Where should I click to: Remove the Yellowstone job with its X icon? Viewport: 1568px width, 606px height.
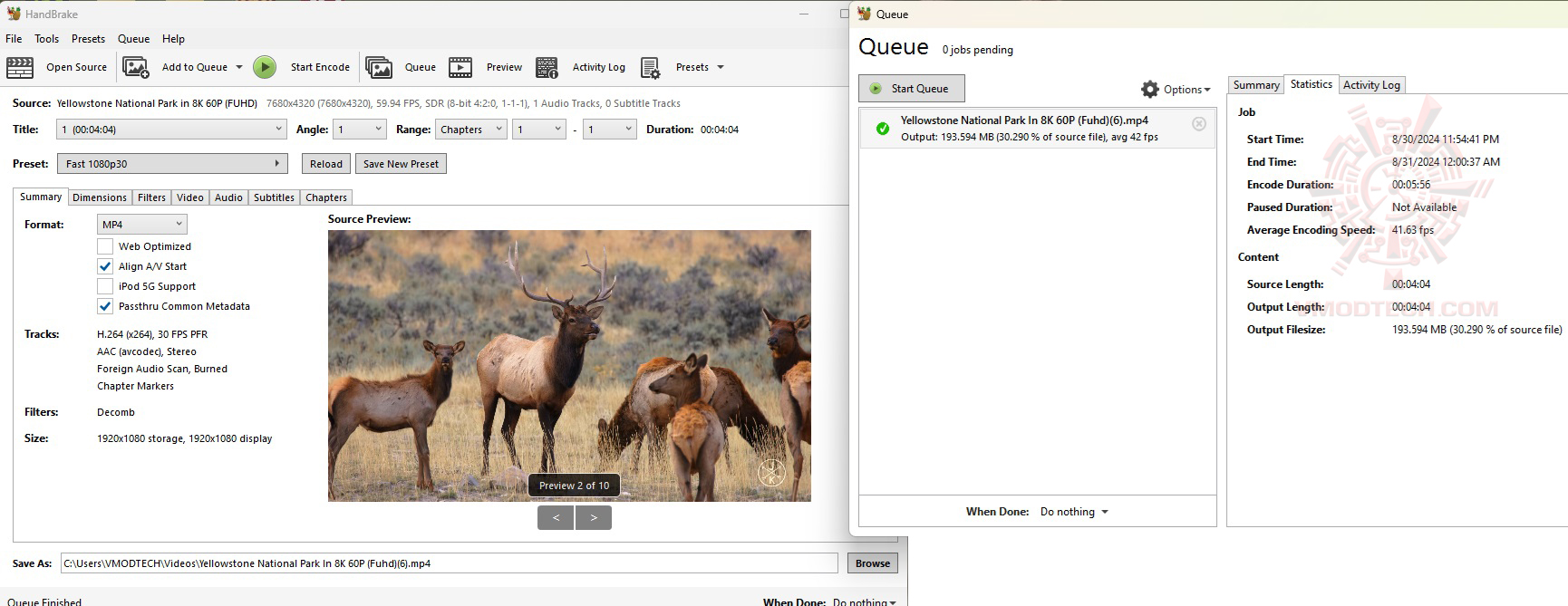point(1199,123)
